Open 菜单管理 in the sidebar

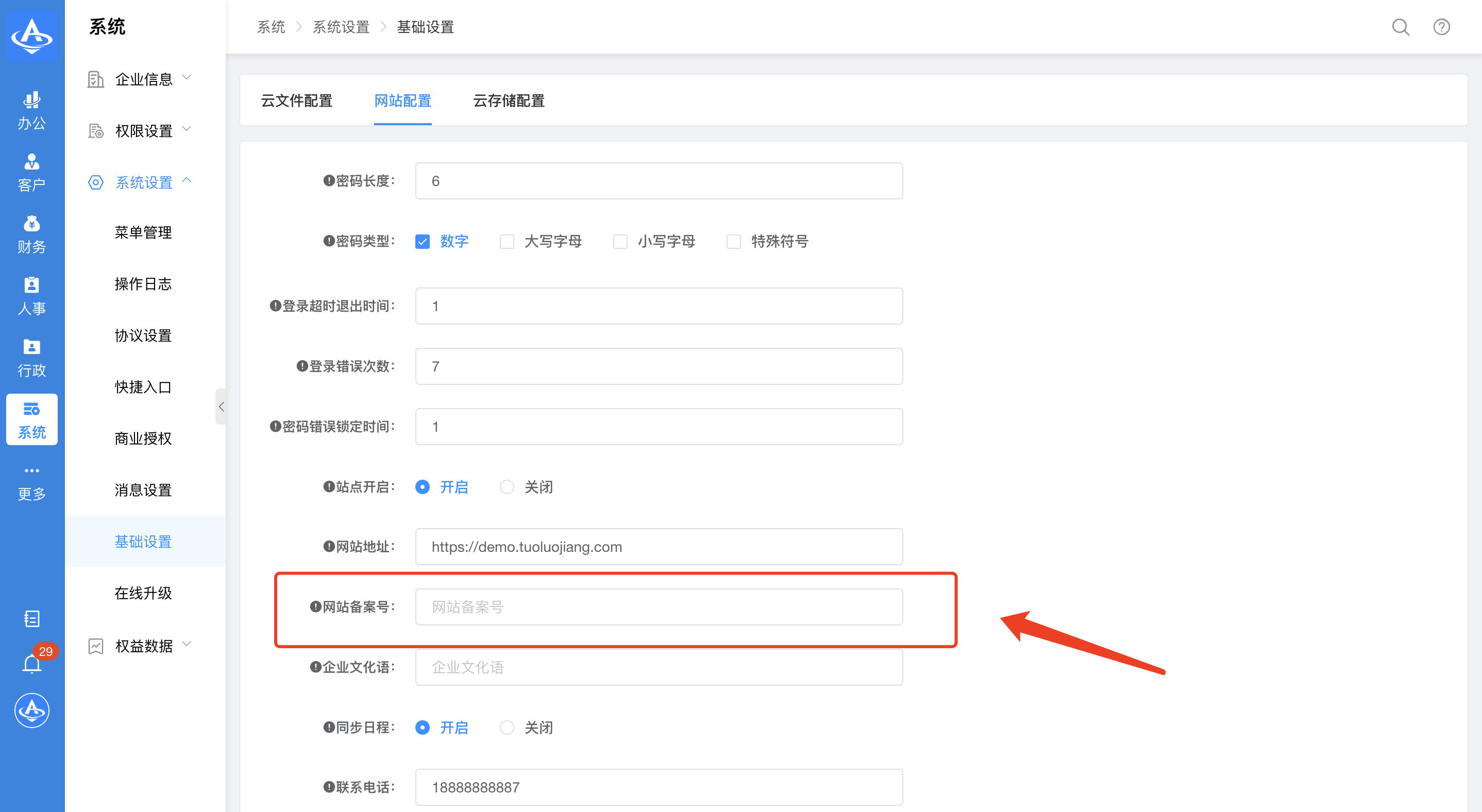[x=143, y=232]
